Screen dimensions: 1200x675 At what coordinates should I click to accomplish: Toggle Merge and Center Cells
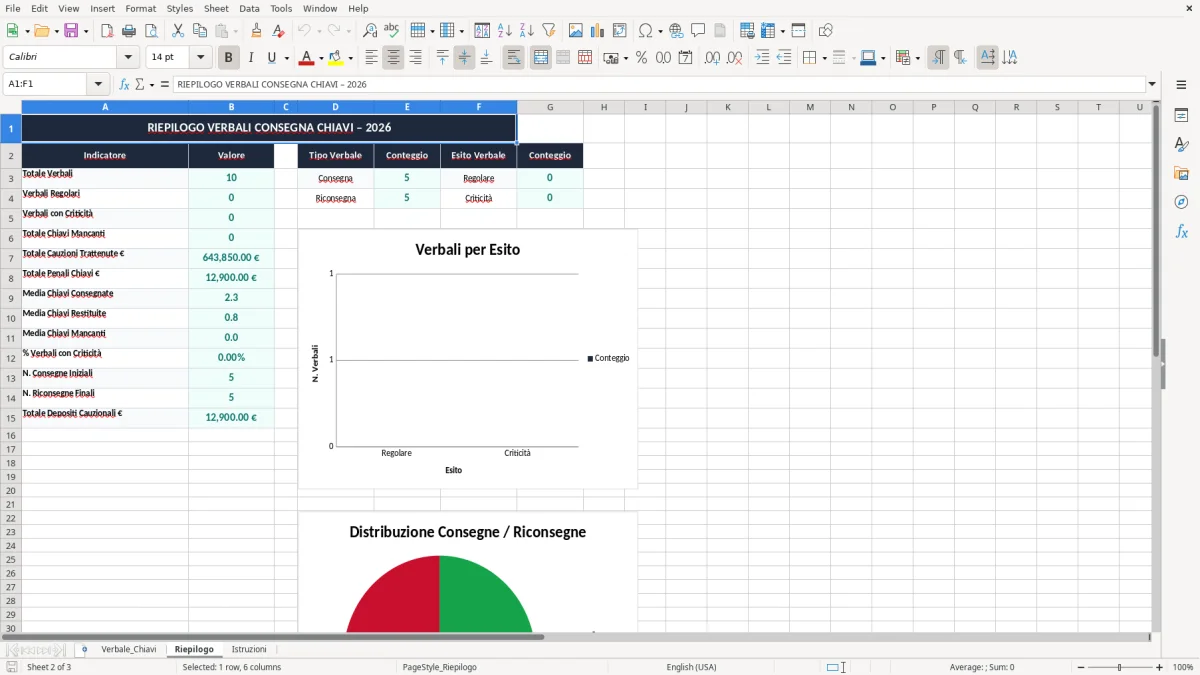[541, 58]
